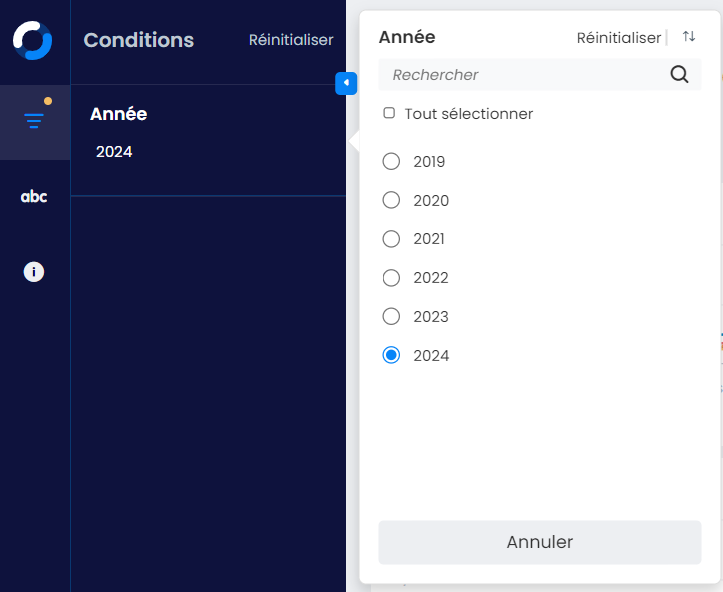Click Réinitialiser in the Conditions panel
This screenshot has width=723, height=592.
pyautogui.click(x=291, y=40)
